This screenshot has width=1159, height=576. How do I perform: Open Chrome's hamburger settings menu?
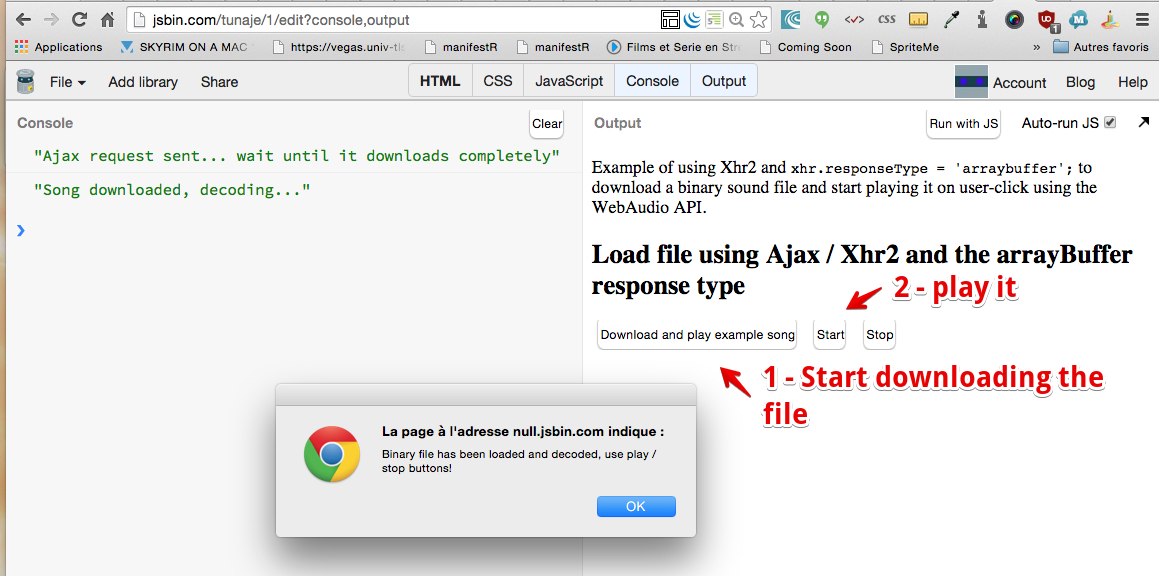[x=1141, y=19]
